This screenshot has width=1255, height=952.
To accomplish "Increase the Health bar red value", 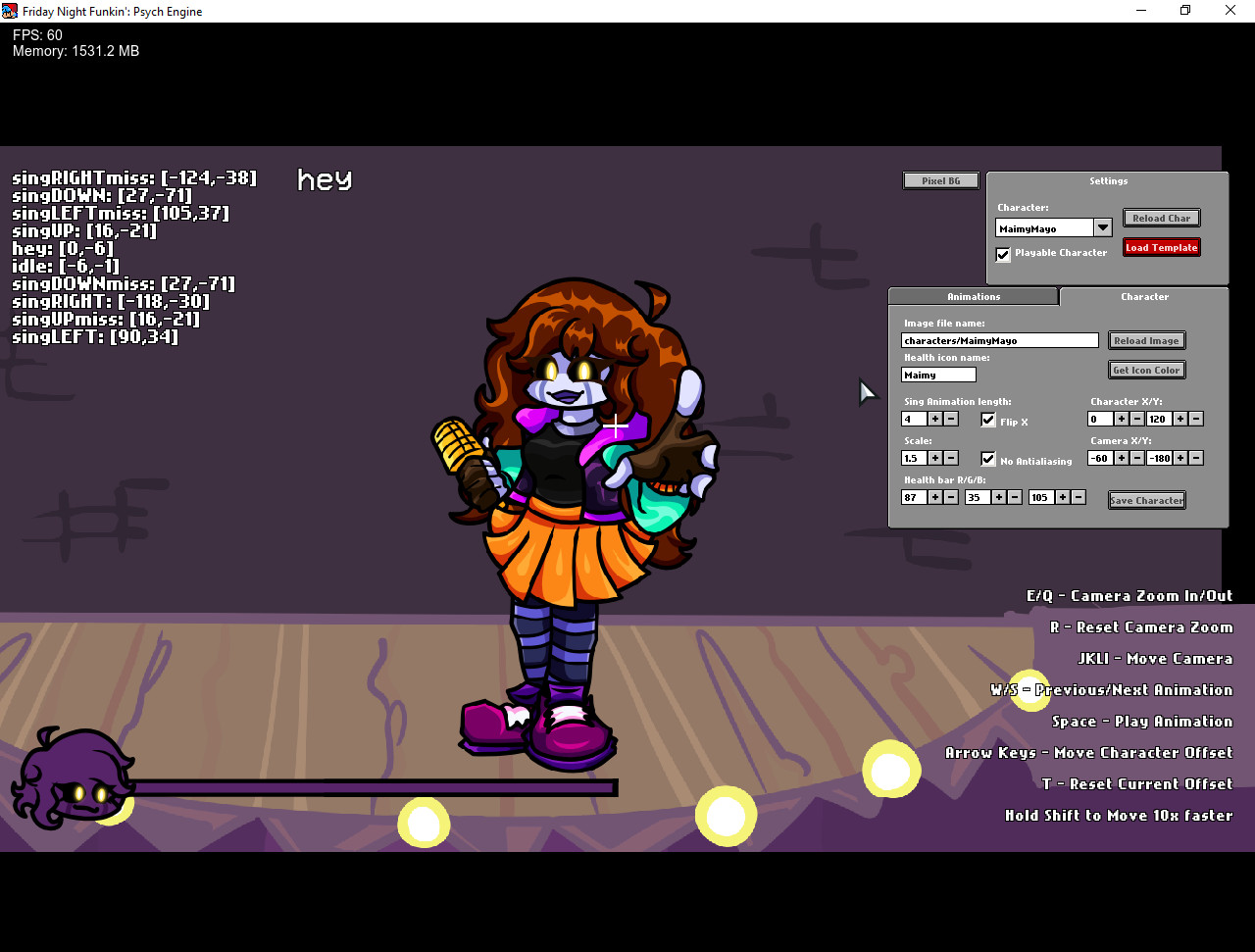I will pos(935,497).
